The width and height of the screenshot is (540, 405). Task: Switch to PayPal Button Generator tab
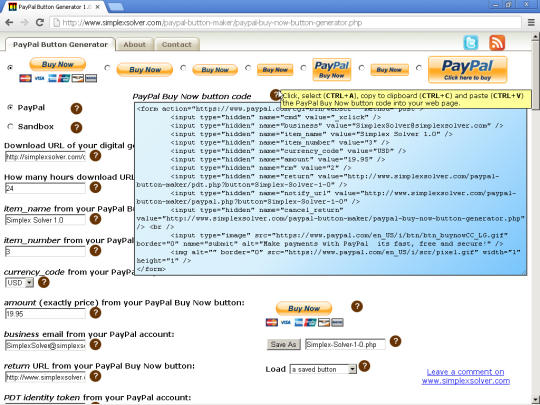[60, 44]
